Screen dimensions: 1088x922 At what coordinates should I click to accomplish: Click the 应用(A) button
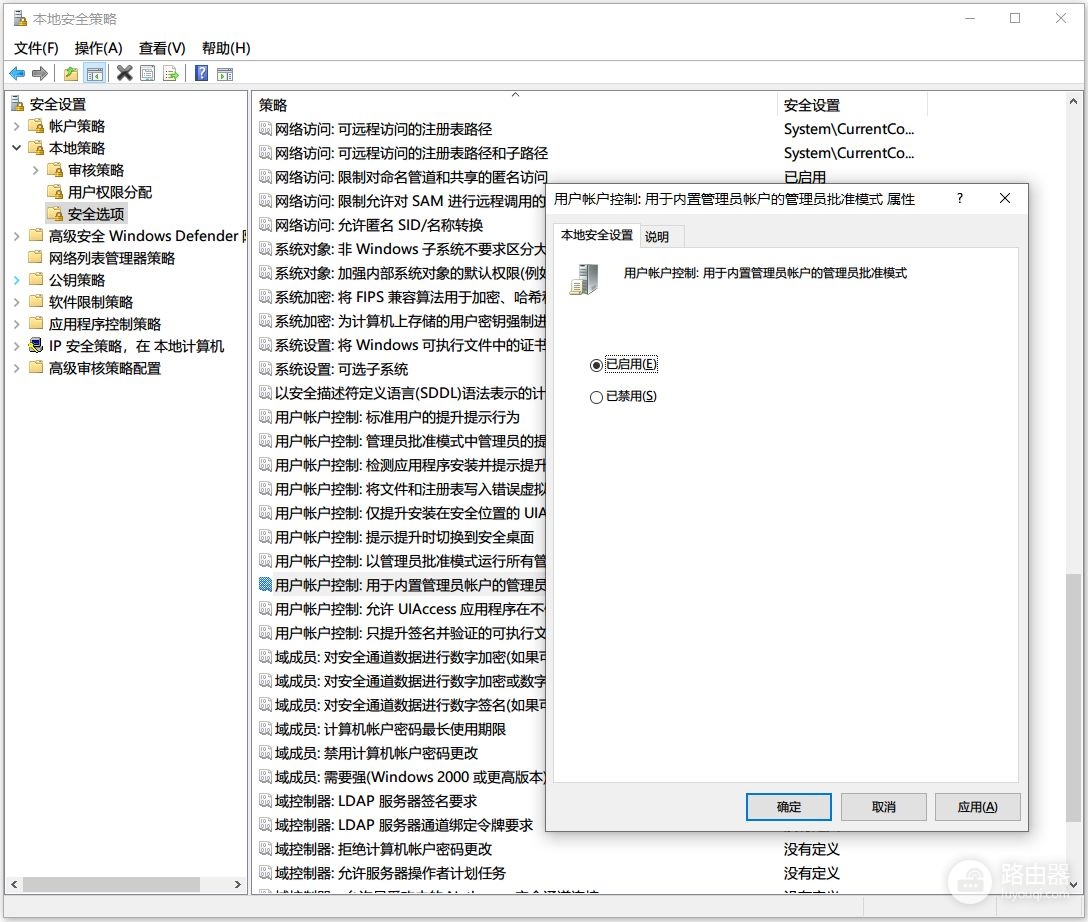click(978, 807)
